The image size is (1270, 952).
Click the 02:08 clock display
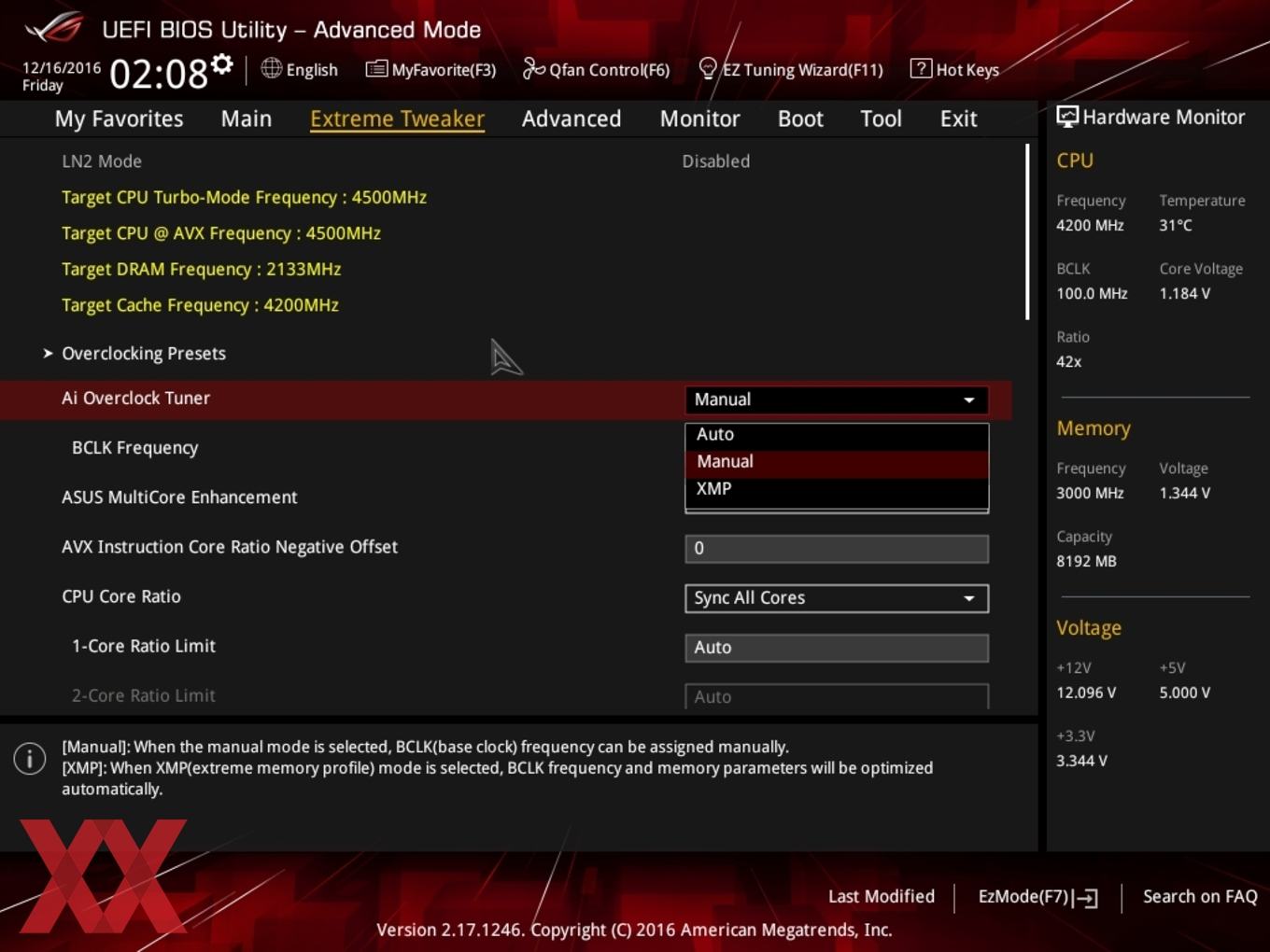coord(159,74)
